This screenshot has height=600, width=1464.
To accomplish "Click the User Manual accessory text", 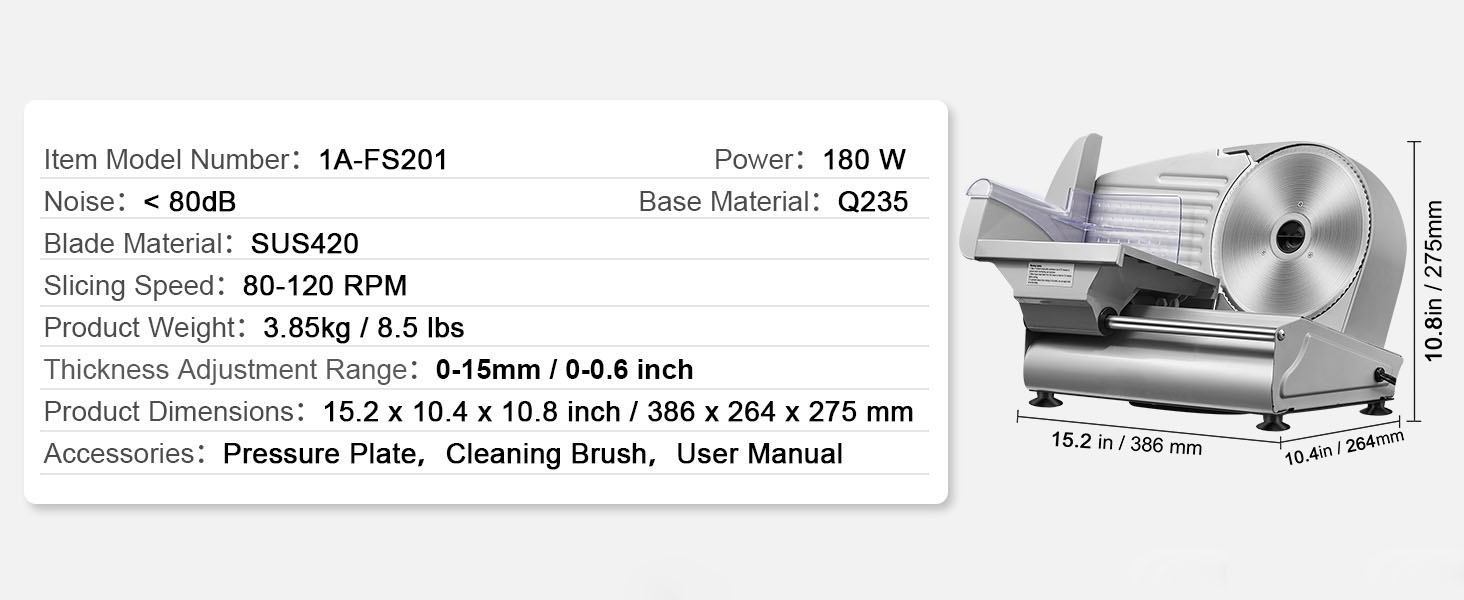I will 759,454.
